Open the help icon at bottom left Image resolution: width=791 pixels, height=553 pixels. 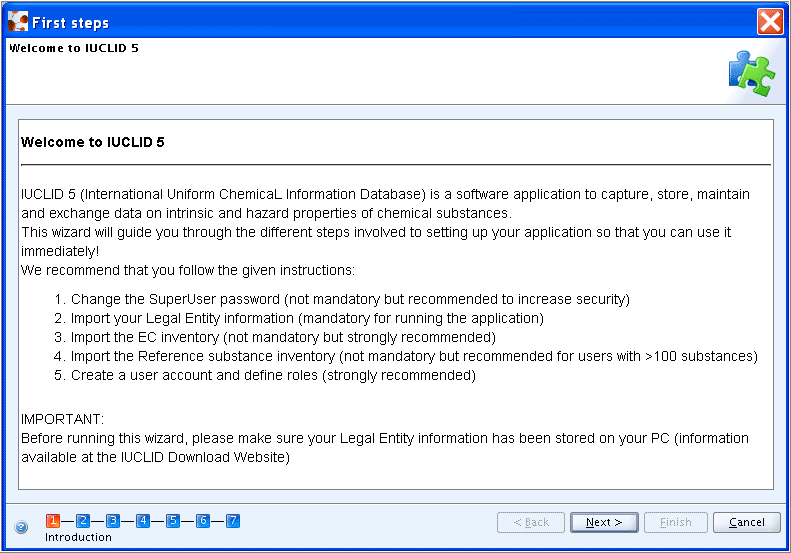[21, 527]
